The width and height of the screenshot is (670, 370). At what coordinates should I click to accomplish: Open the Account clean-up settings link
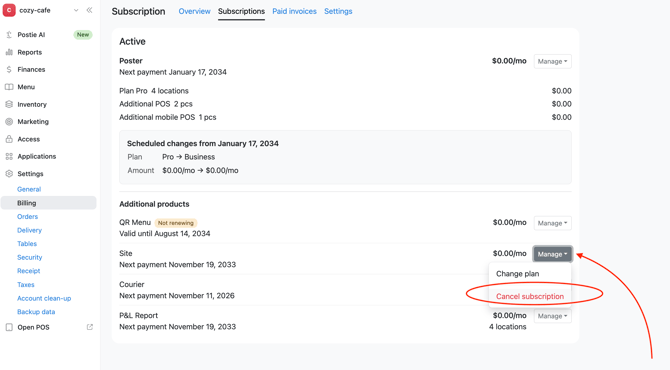click(44, 298)
